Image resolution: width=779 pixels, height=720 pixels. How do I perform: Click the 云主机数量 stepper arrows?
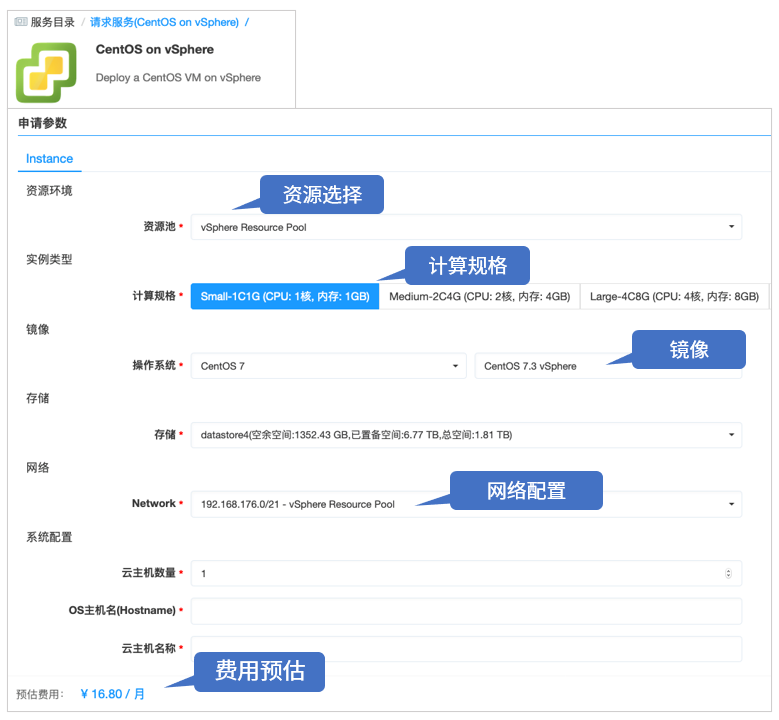coord(728,574)
